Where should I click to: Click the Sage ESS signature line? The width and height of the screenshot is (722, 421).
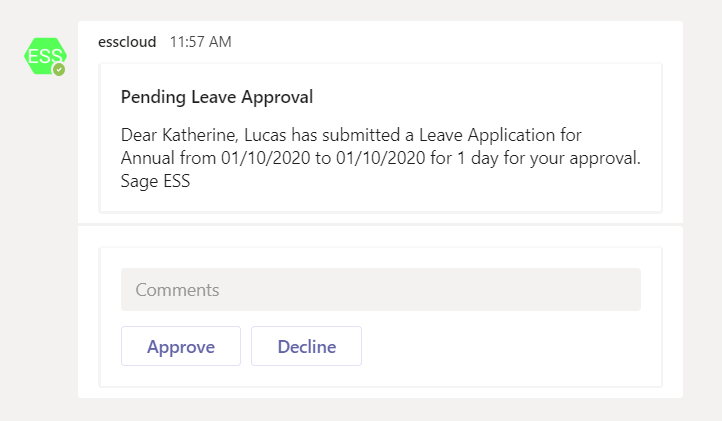click(155, 181)
